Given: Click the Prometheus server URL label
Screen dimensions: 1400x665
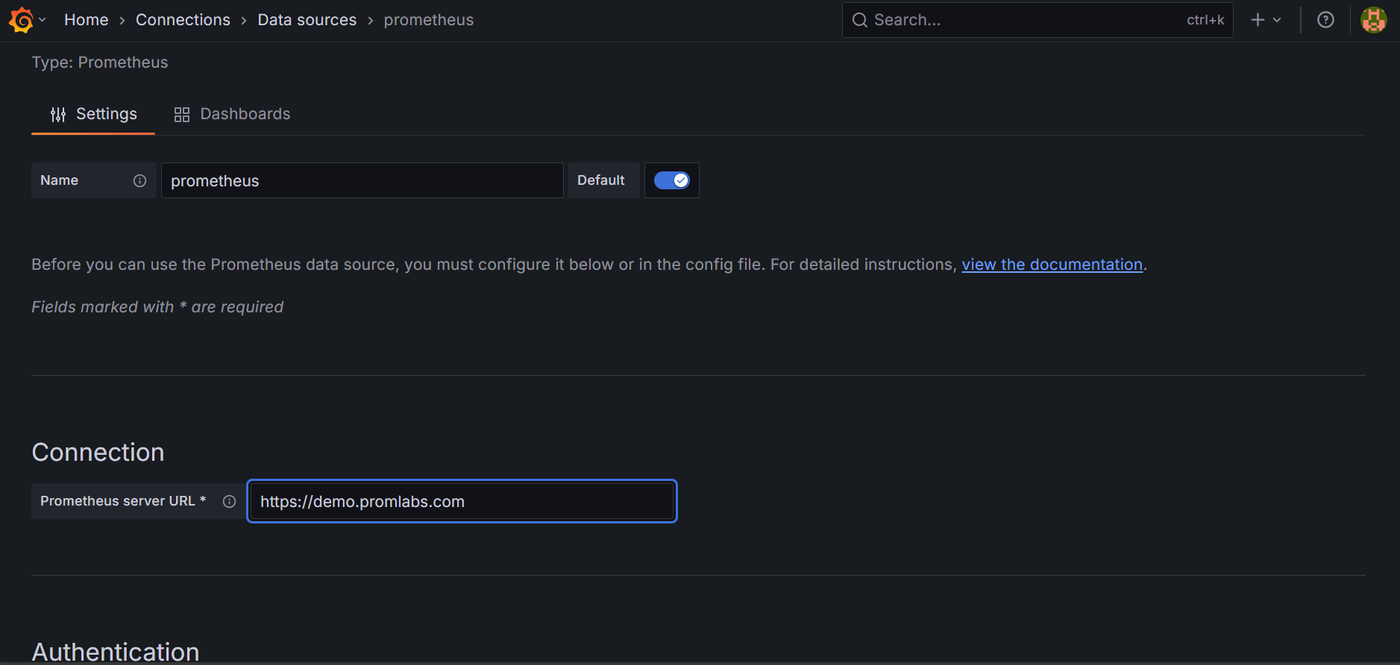Looking at the screenshot, I should pos(123,501).
